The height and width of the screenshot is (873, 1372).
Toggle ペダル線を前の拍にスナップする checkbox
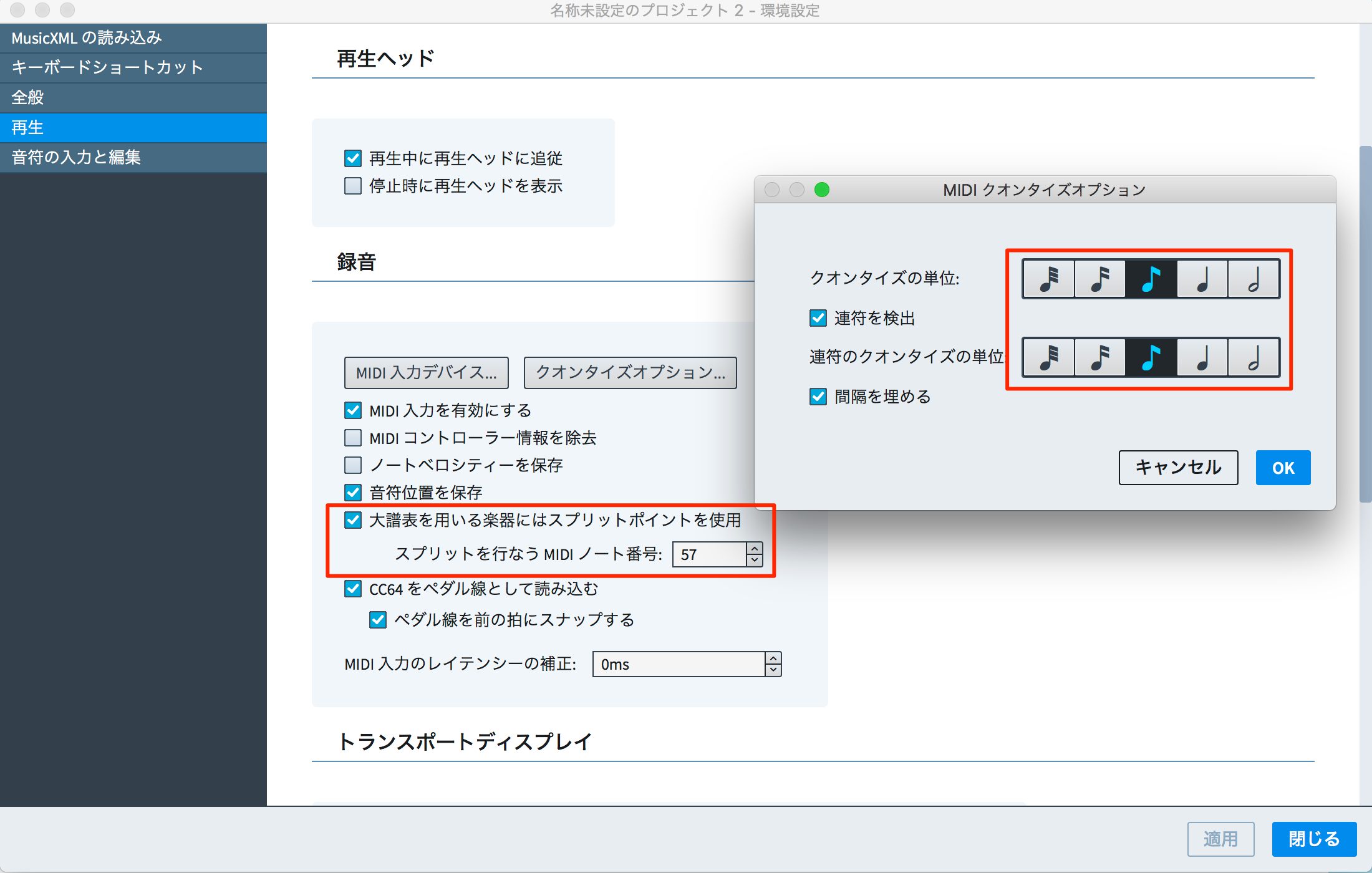click(x=378, y=620)
